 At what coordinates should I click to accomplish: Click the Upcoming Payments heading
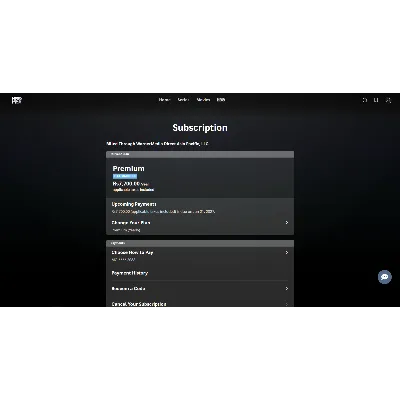tap(134, 204)
